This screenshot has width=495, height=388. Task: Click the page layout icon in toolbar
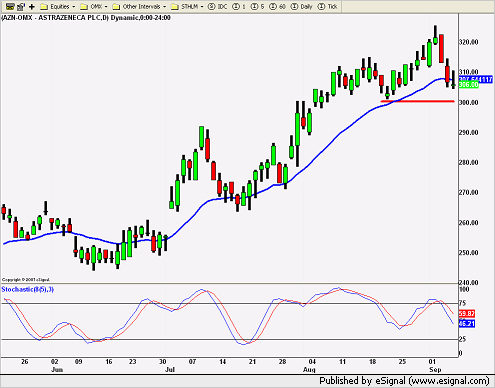coord(21,6)
